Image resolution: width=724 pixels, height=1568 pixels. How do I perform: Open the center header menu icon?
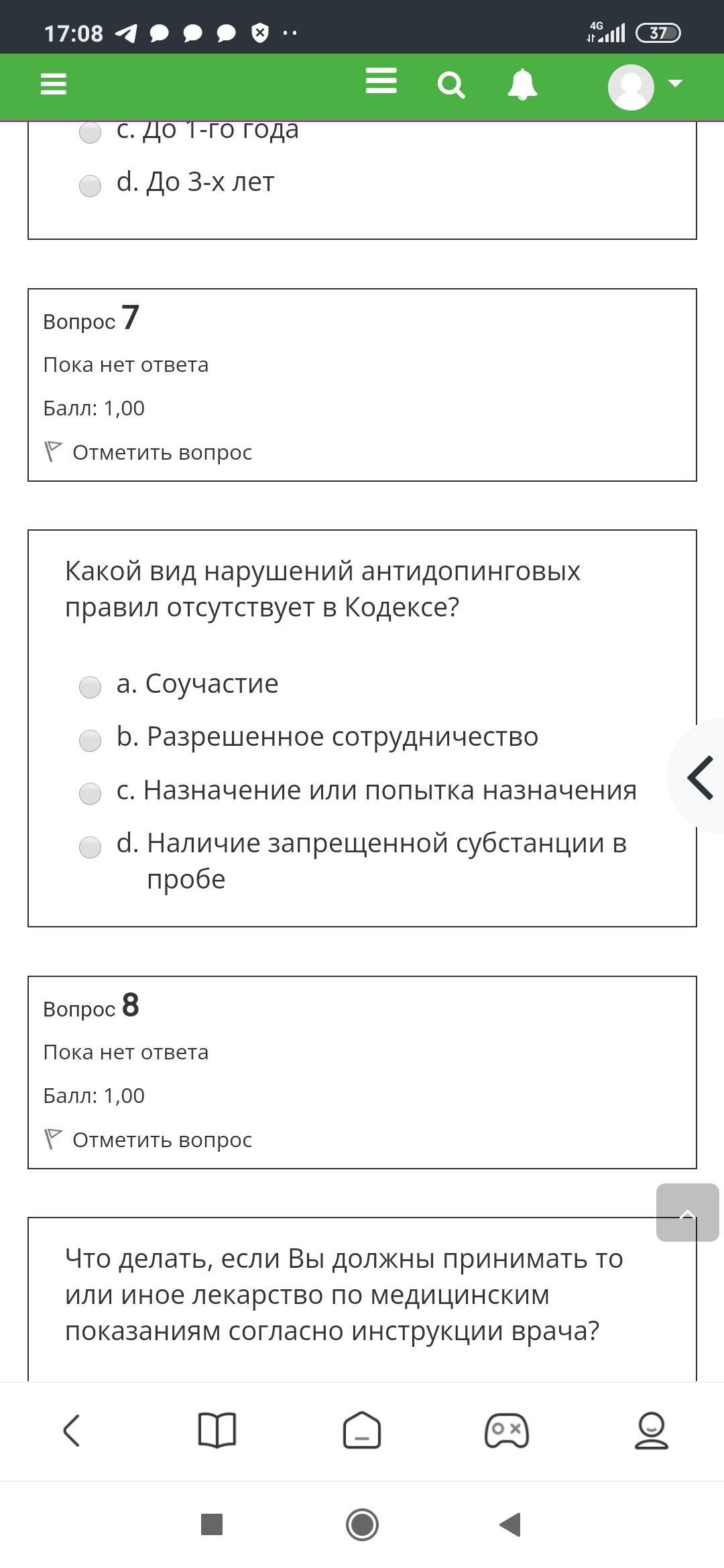(x=381, y=82)
